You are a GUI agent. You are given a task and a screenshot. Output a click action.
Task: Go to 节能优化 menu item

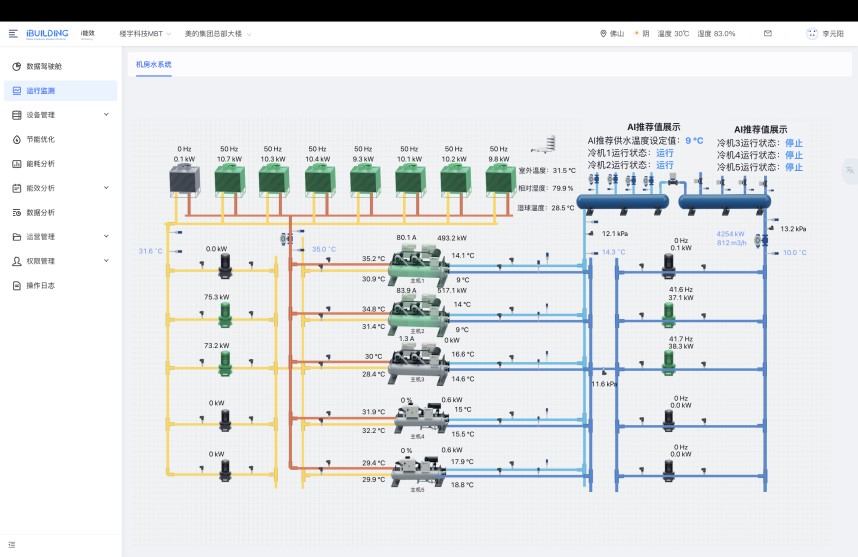point(40,139)
